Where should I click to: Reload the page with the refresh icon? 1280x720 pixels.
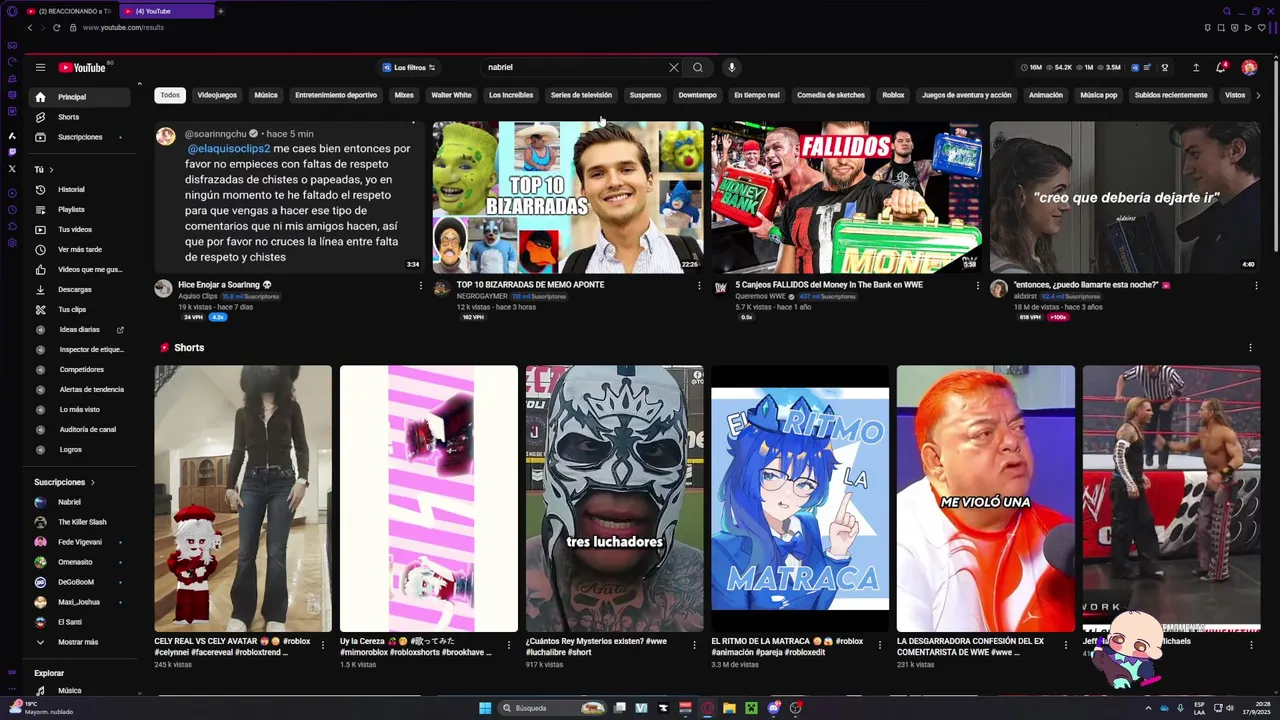[x=56, y=27]
